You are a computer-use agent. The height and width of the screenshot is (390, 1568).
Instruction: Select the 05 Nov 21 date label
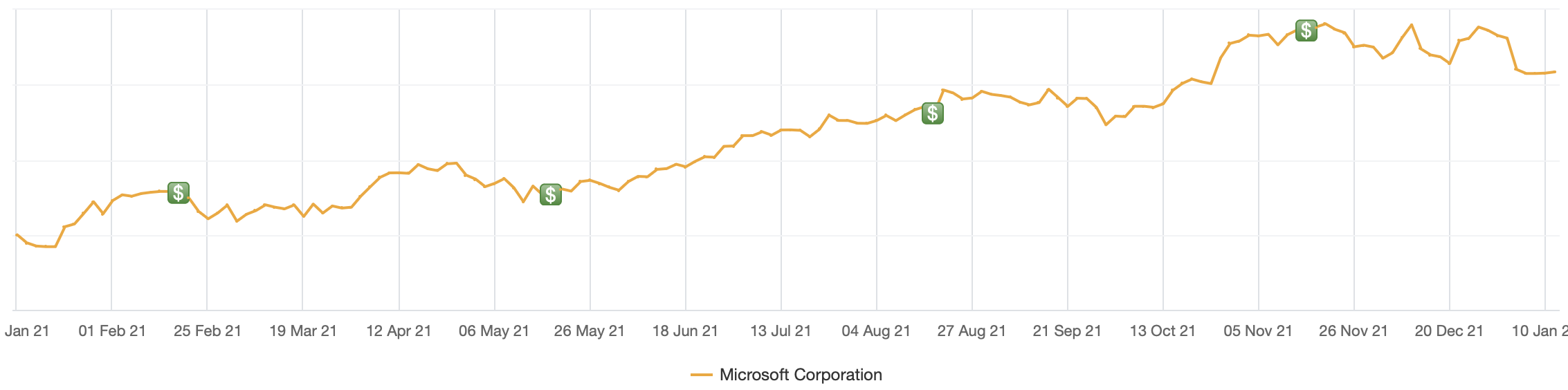[1258, 331]
